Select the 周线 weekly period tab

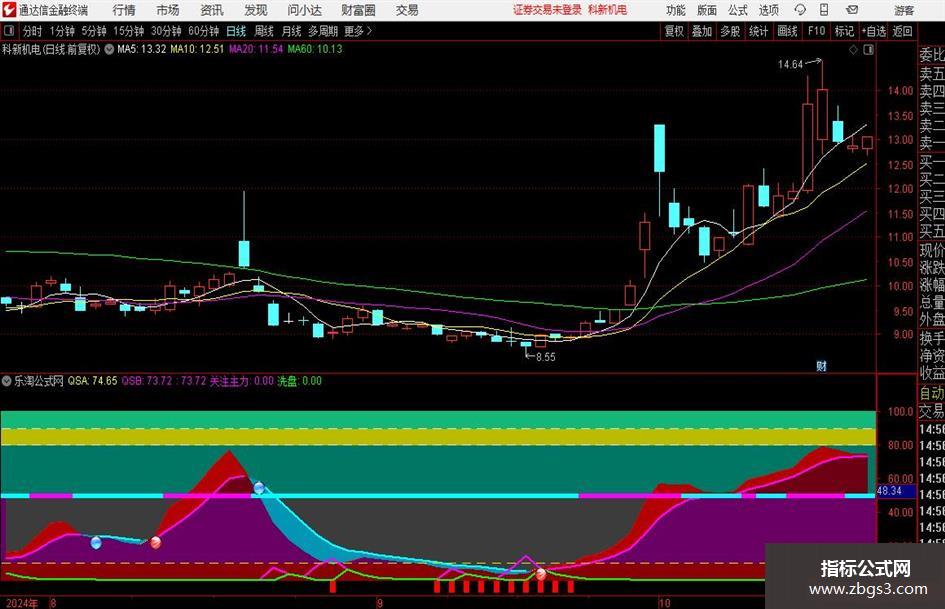(263, 31)
